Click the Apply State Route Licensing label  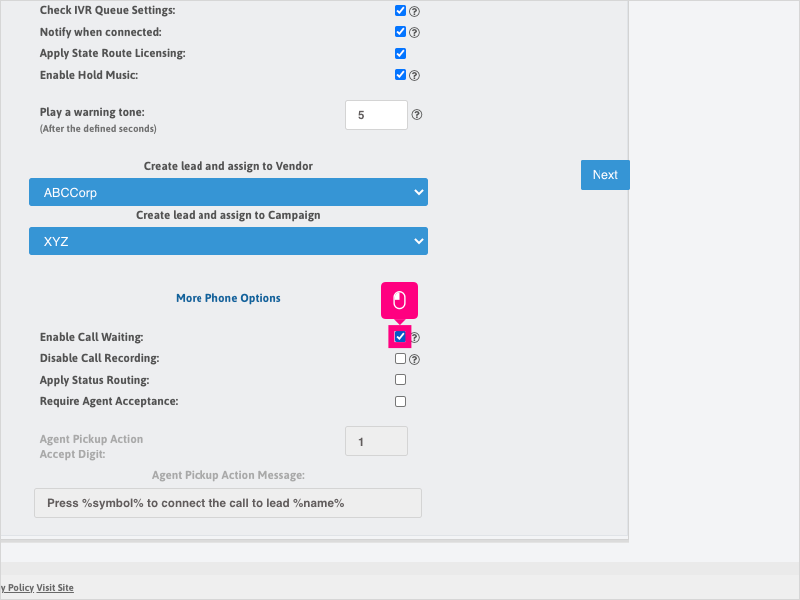[113, 54]
